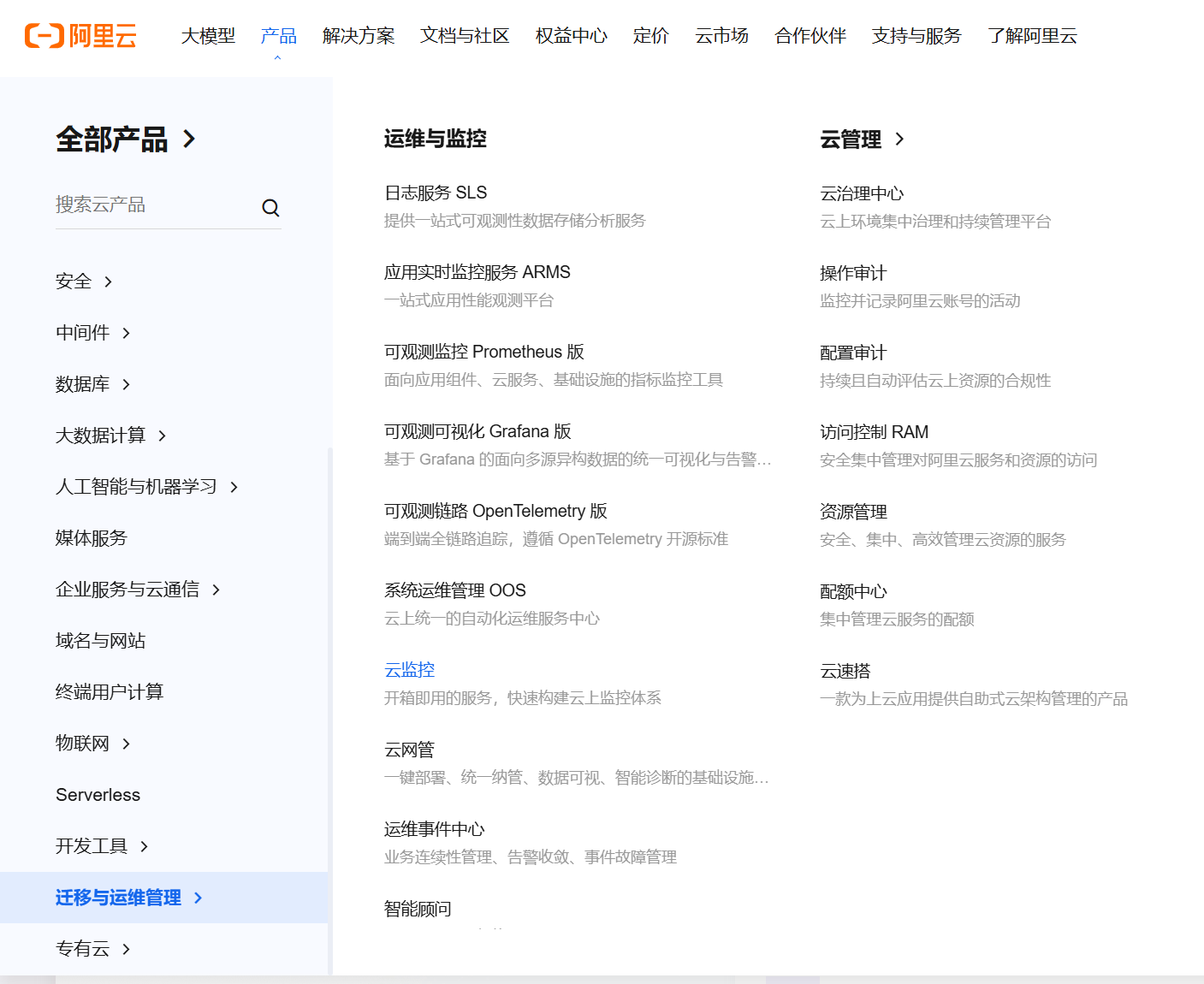The height and width of the screenshot is (984, 1204).
Task: Open the 操作审计 link
Action: [x=853, y=273]
